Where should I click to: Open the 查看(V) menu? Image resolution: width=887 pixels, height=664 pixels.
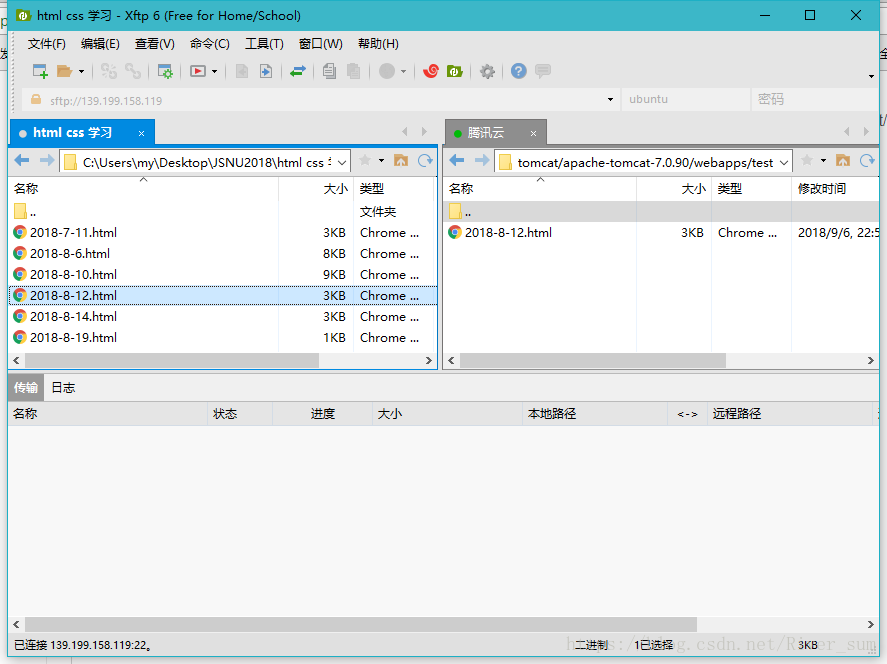(x=154, y=44)
